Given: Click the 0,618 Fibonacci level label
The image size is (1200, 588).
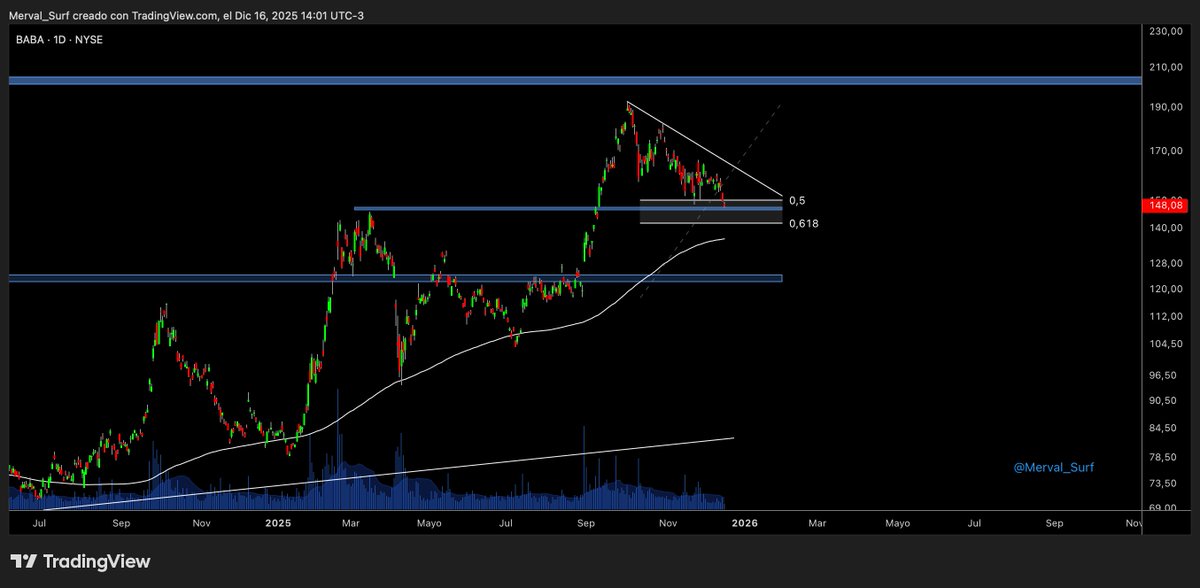Looking at the screenshot, I should tap(803, 223).
